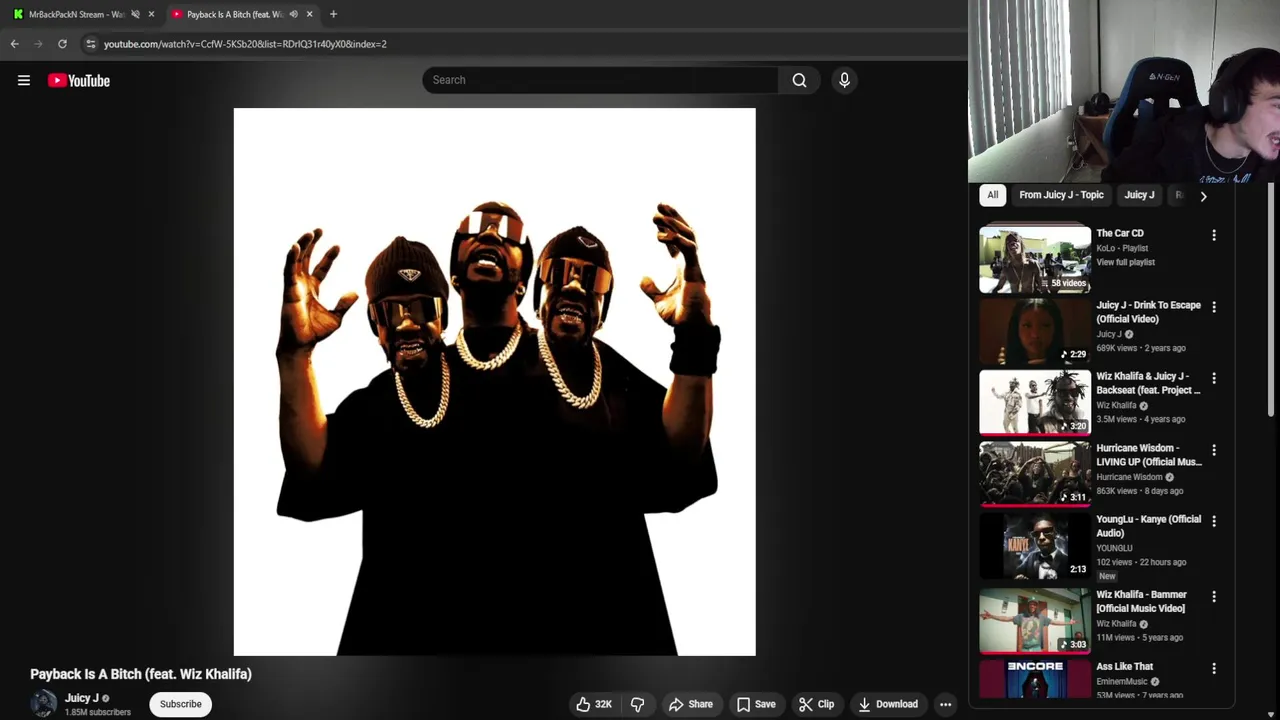Image resolution: width=1280 pixels, height=720 pixels.
Task: Open options for Backseat video
Action: coord(1214,378)
